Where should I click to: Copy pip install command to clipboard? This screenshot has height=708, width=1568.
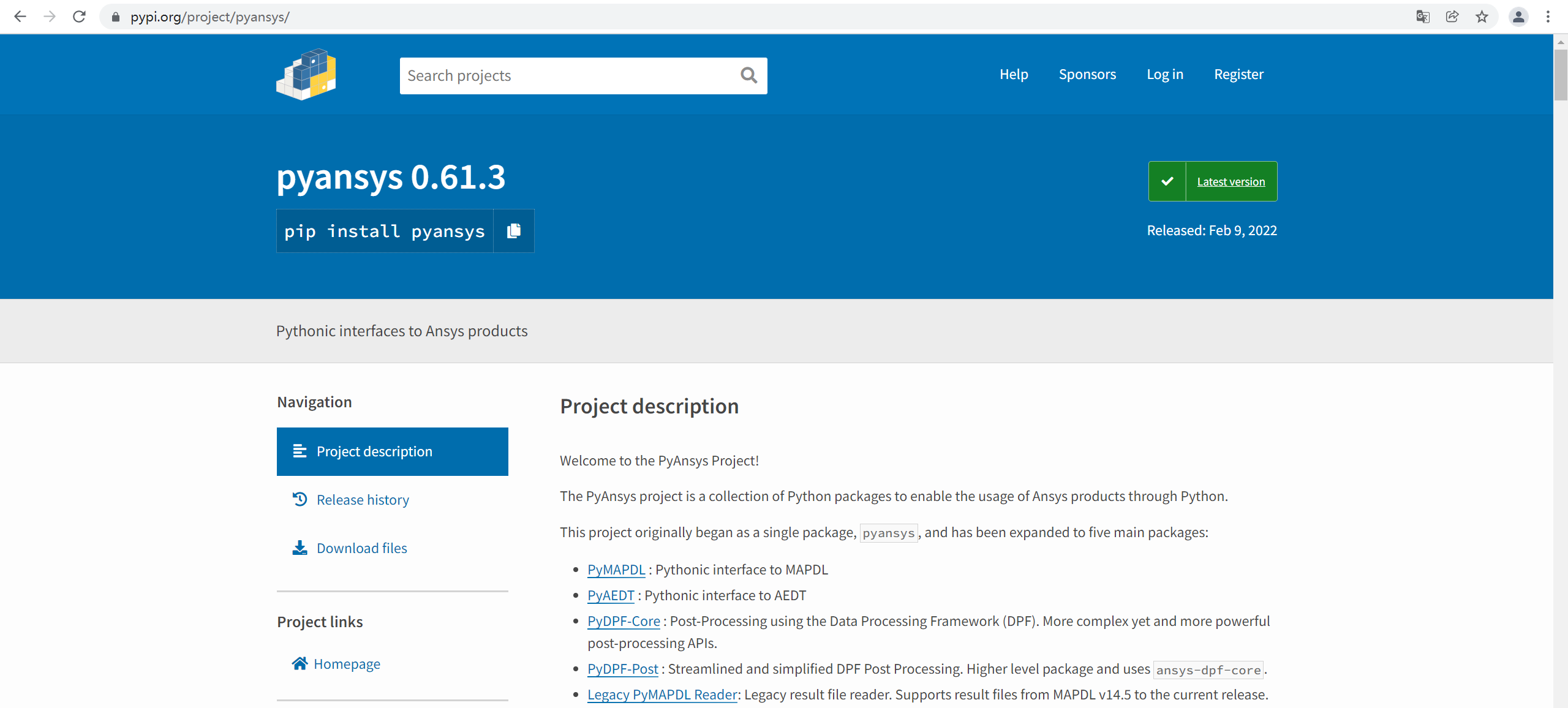[514, 231]
